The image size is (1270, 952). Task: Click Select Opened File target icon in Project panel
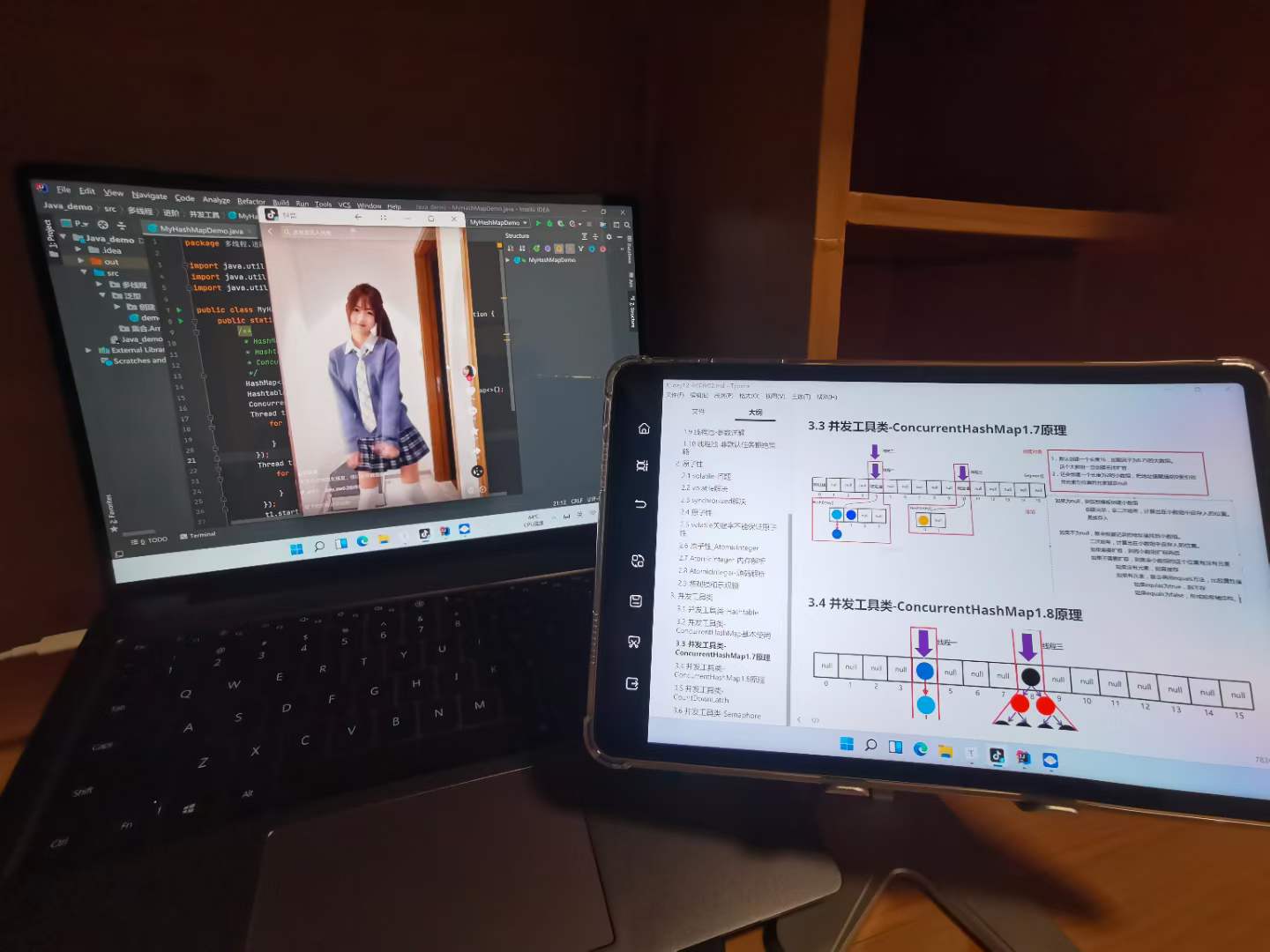(x=102, y=225)
